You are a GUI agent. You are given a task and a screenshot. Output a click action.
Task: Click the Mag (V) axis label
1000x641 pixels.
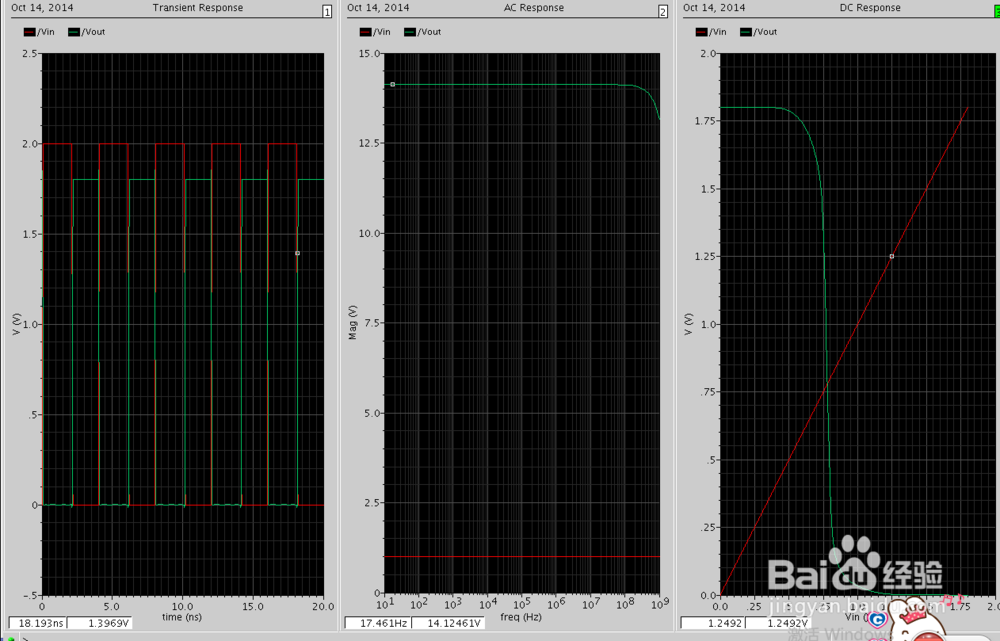[x=353, y=322]
